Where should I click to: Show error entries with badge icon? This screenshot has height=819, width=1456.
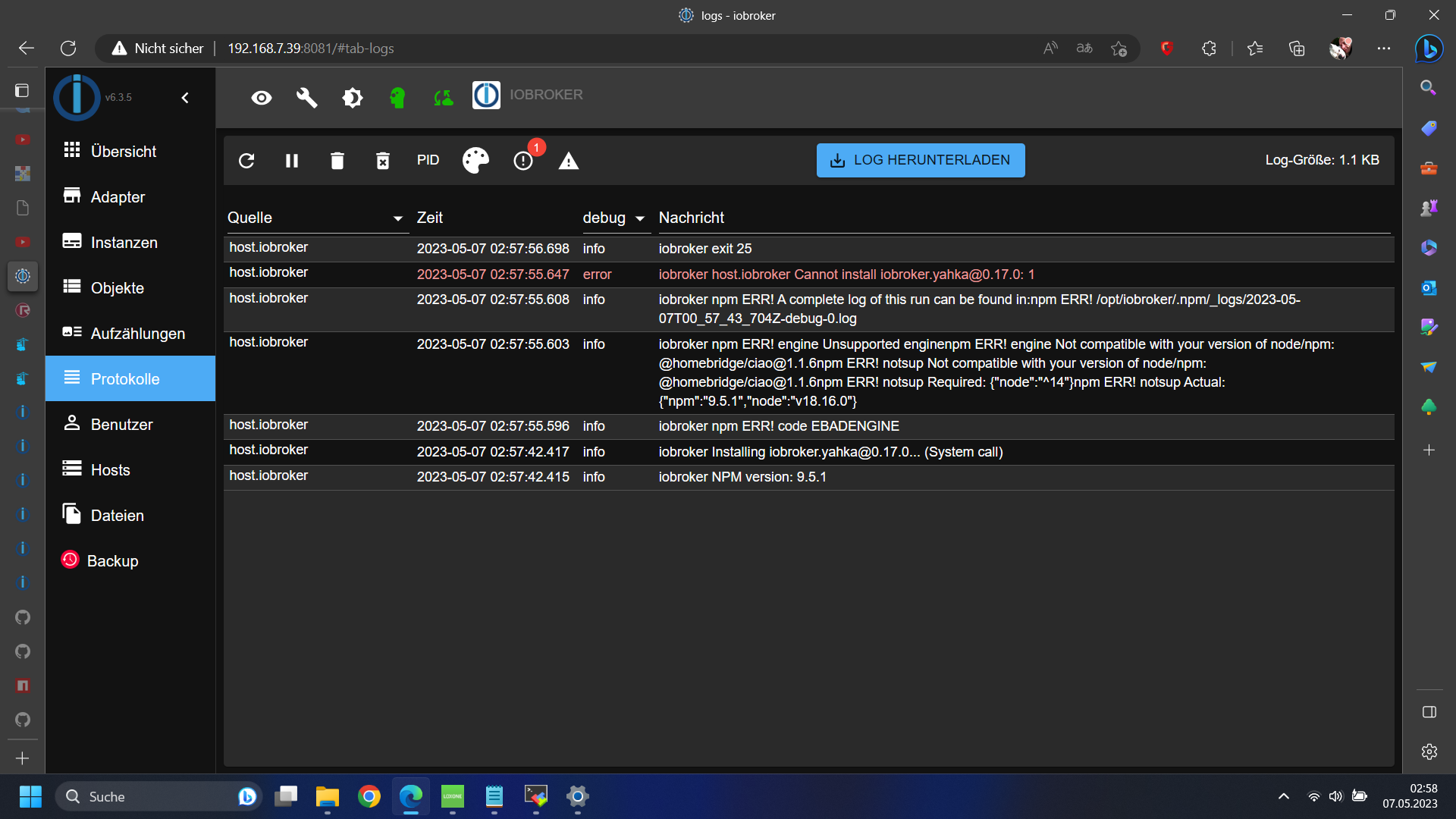pyautogui.click(x=523, y=161)
